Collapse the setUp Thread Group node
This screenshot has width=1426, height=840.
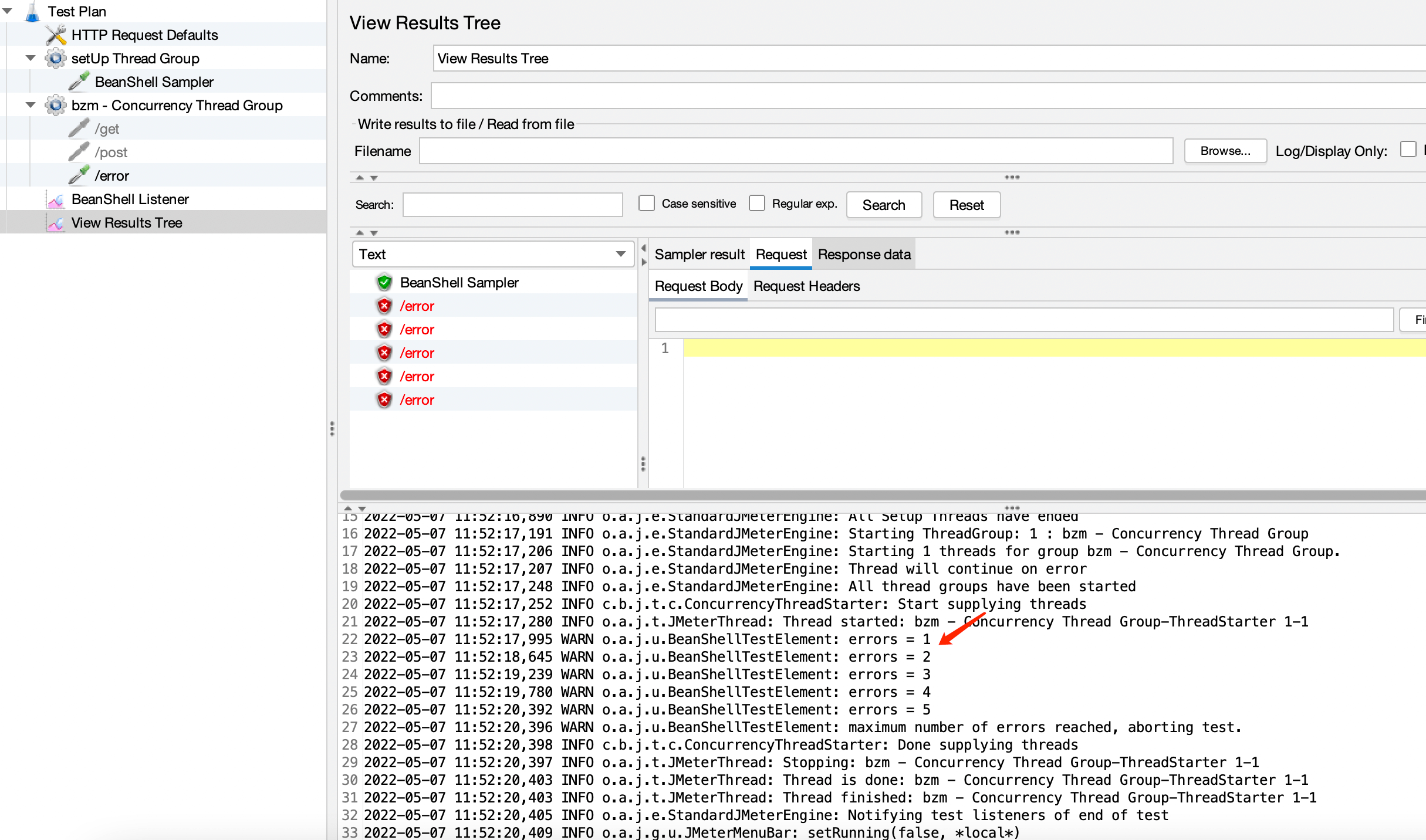[x=31, y=58]
